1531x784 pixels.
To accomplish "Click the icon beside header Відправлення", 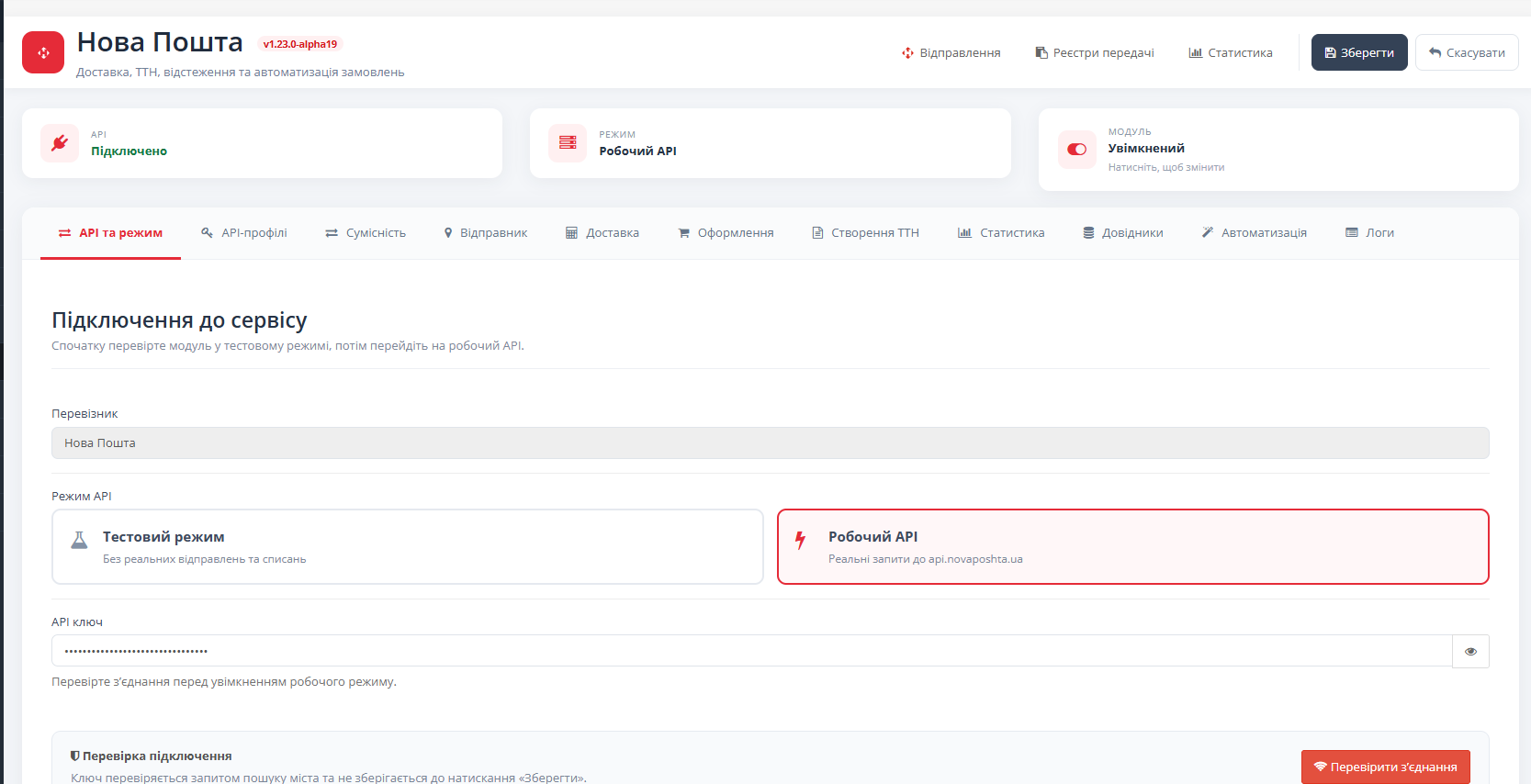I will coord(907,52).
